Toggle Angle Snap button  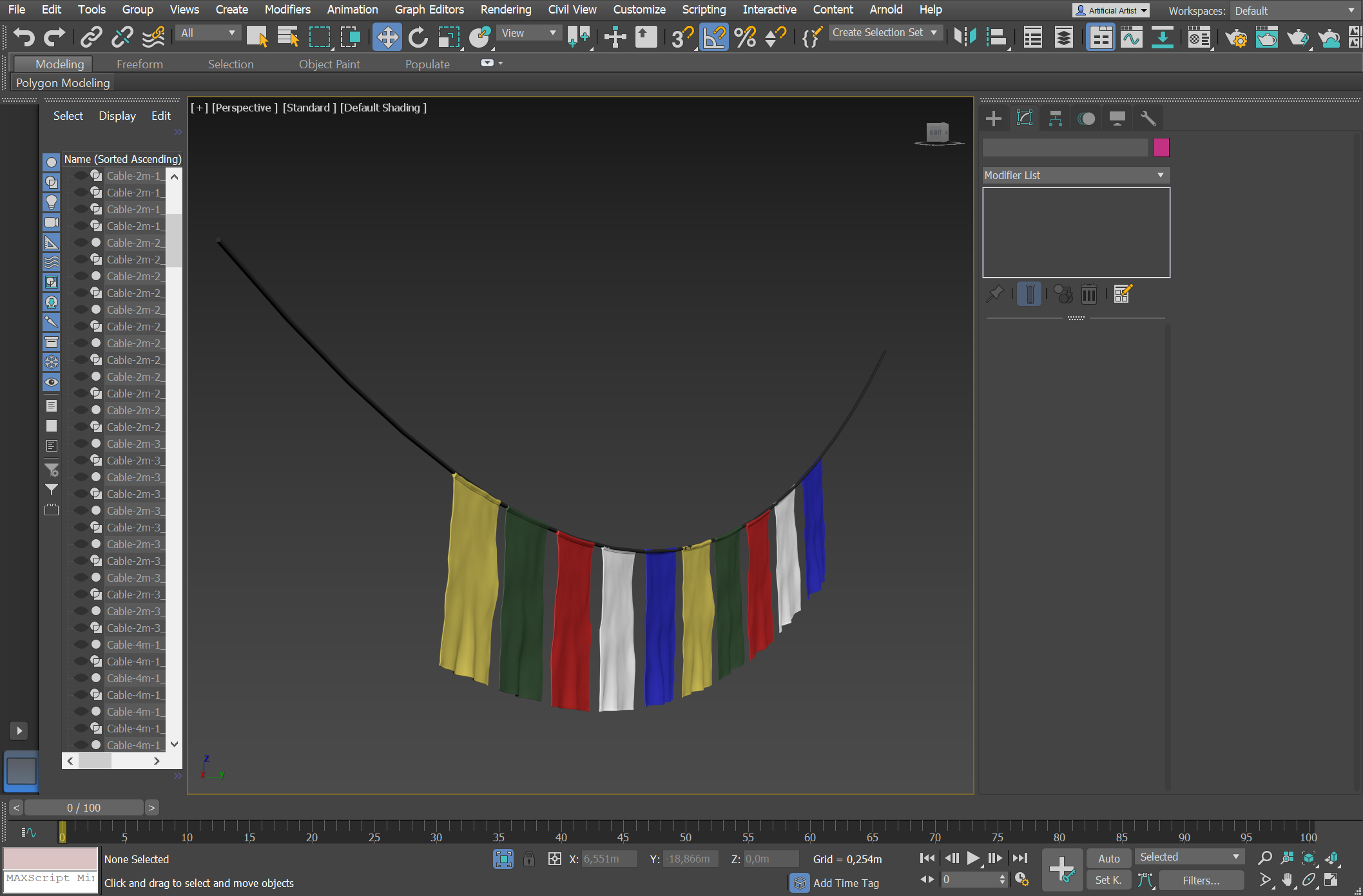[x=714, y=37]
